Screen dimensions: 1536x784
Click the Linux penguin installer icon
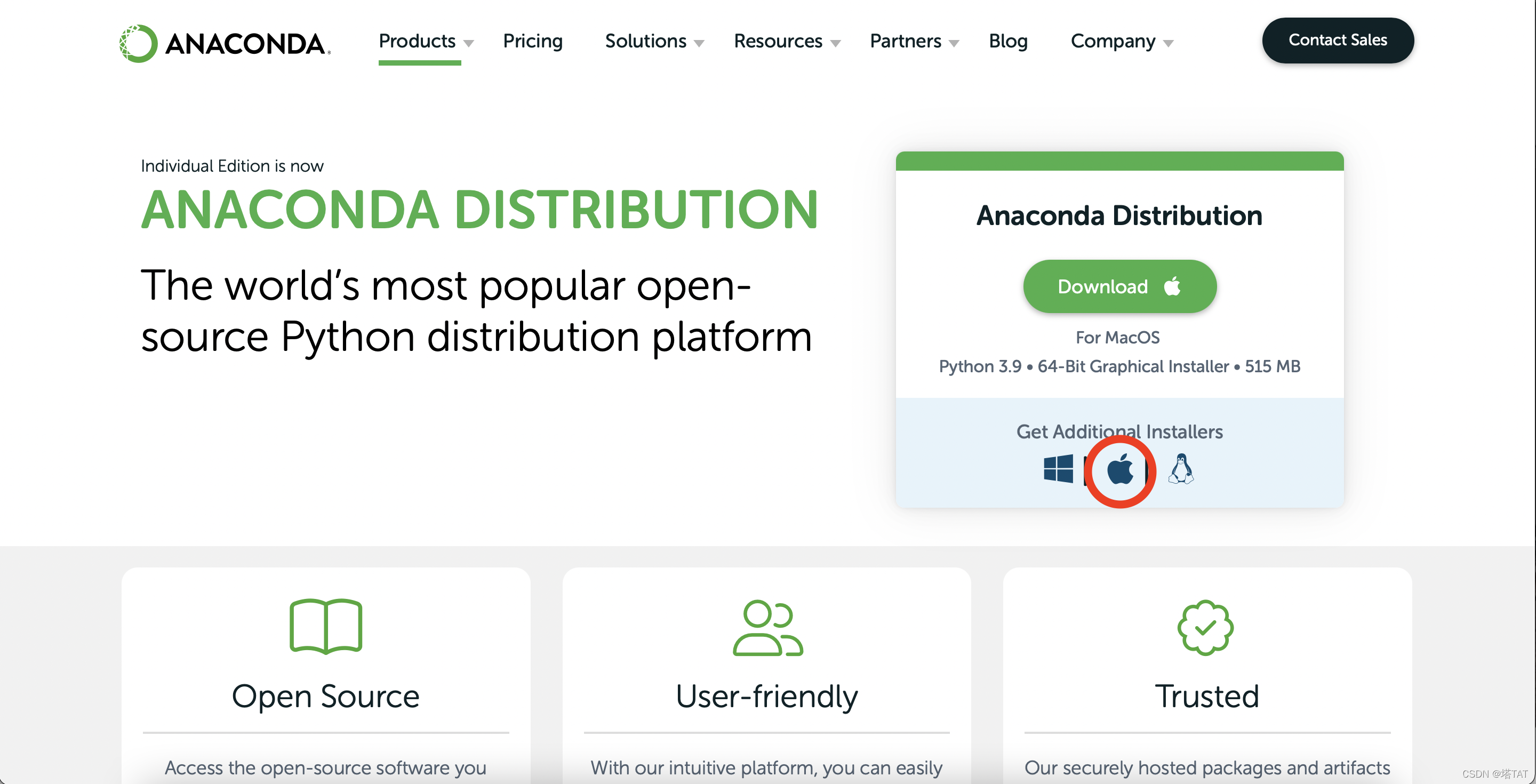[1181, 469]
